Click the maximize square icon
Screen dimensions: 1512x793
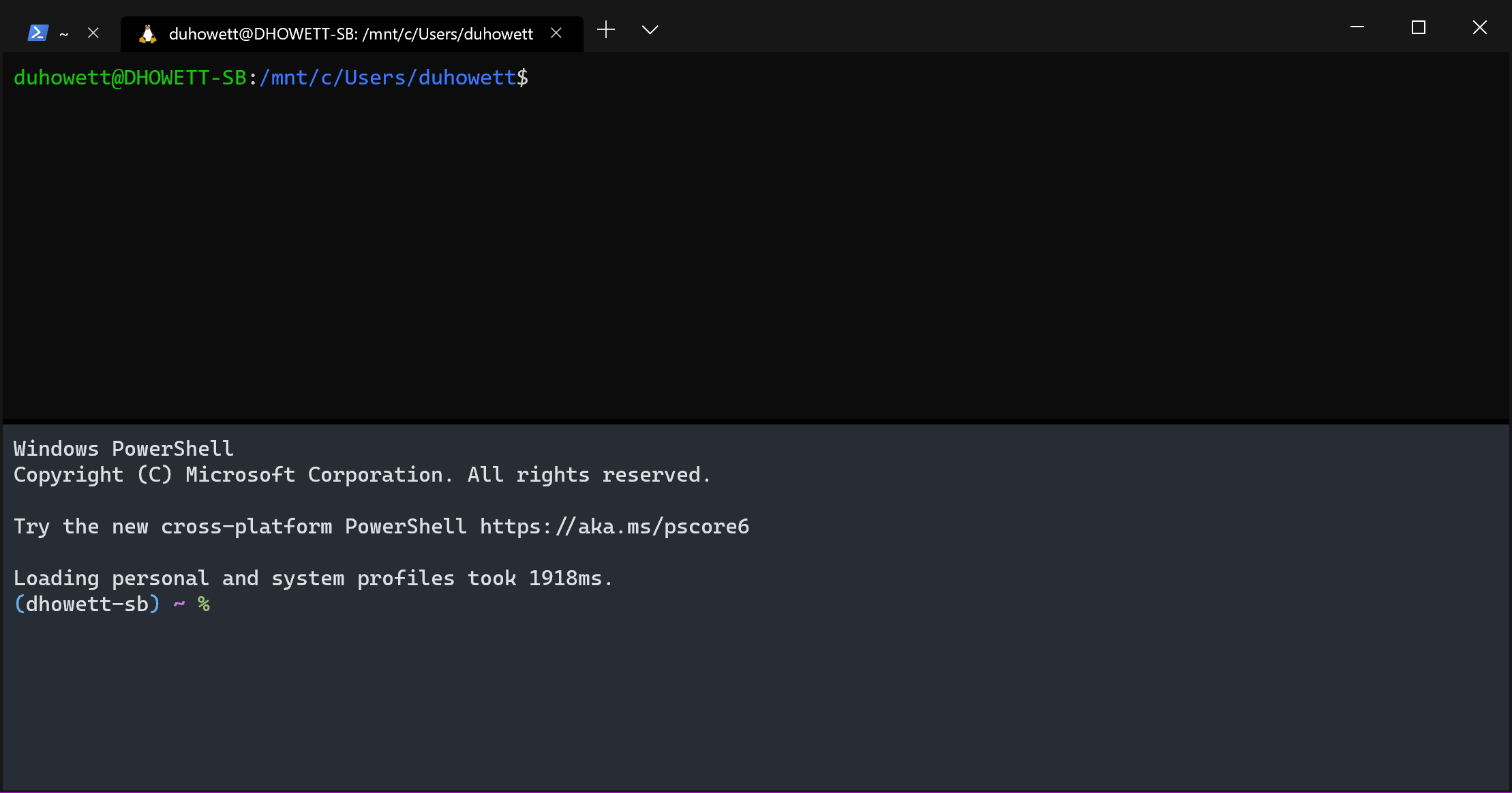(x=1417, y=27)
